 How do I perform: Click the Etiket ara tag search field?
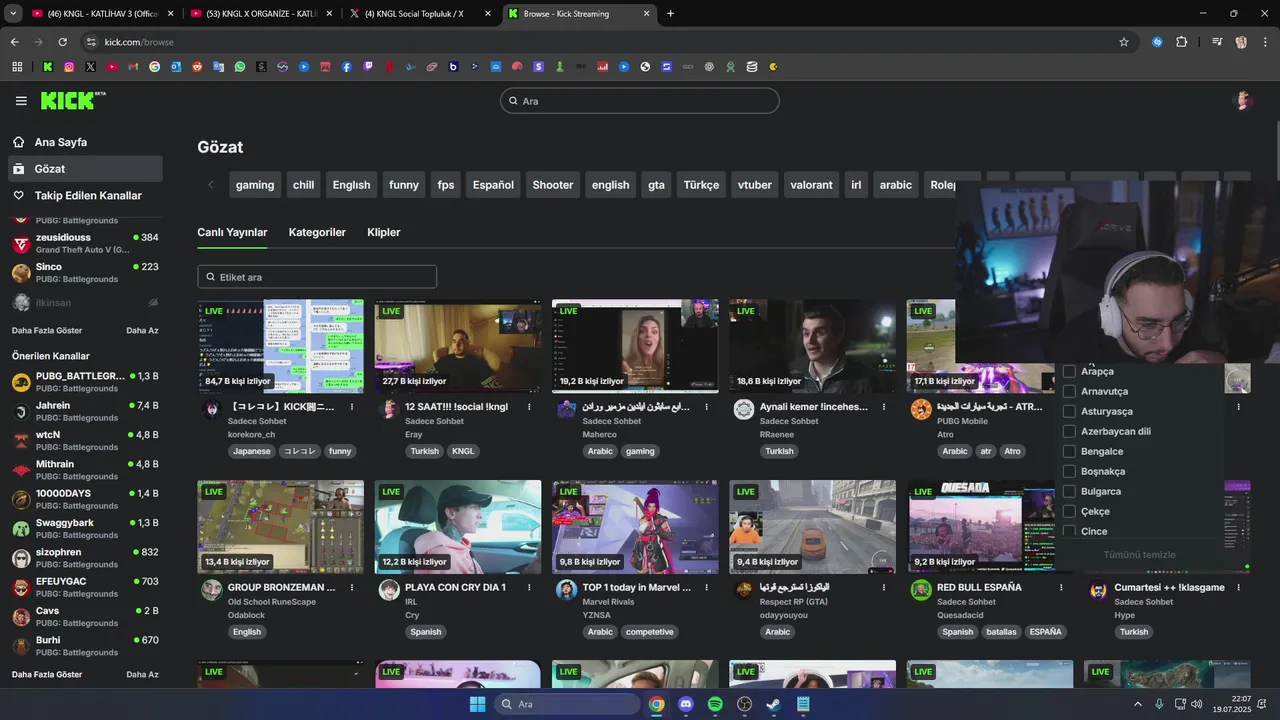[x=317, y=277]
